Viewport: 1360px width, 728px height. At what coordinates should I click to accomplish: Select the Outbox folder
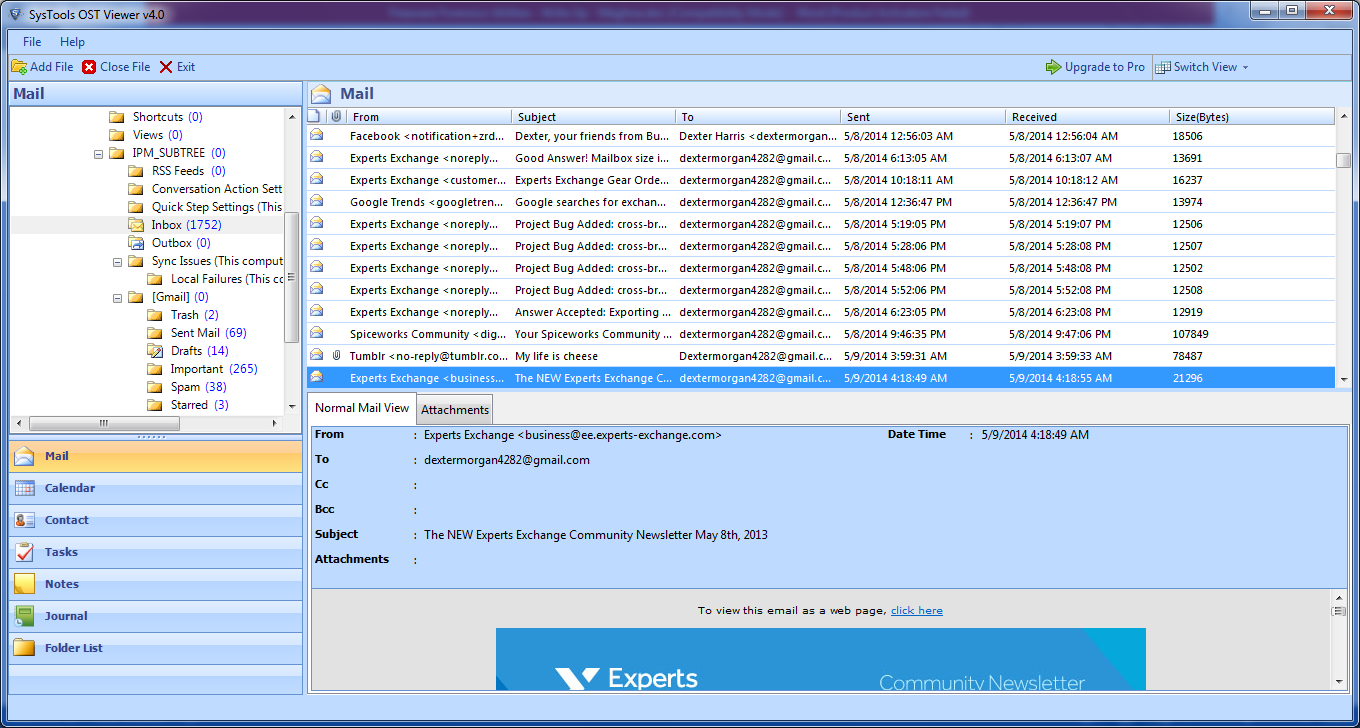181,243
